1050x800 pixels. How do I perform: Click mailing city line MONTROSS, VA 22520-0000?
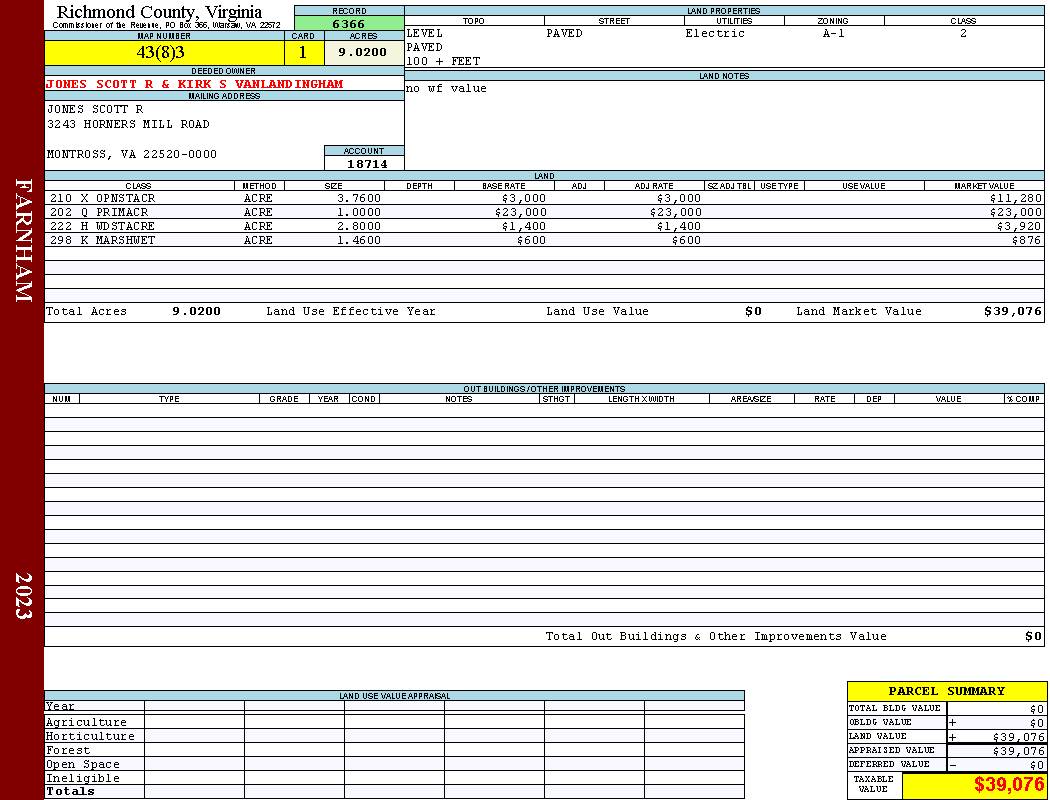click(x=132, y=154)
